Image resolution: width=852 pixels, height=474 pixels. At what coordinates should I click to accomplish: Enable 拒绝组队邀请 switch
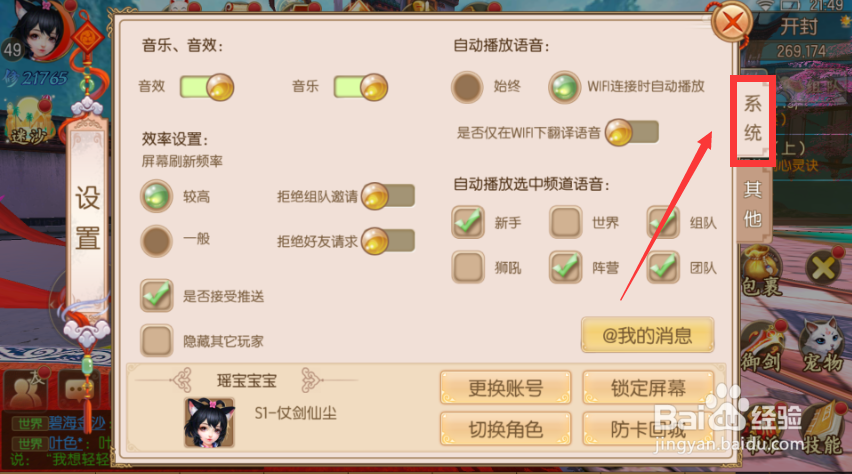388,196
